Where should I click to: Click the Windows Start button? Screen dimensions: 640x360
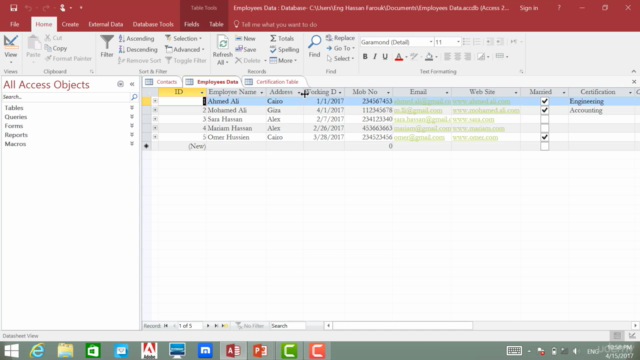point(11,351)
